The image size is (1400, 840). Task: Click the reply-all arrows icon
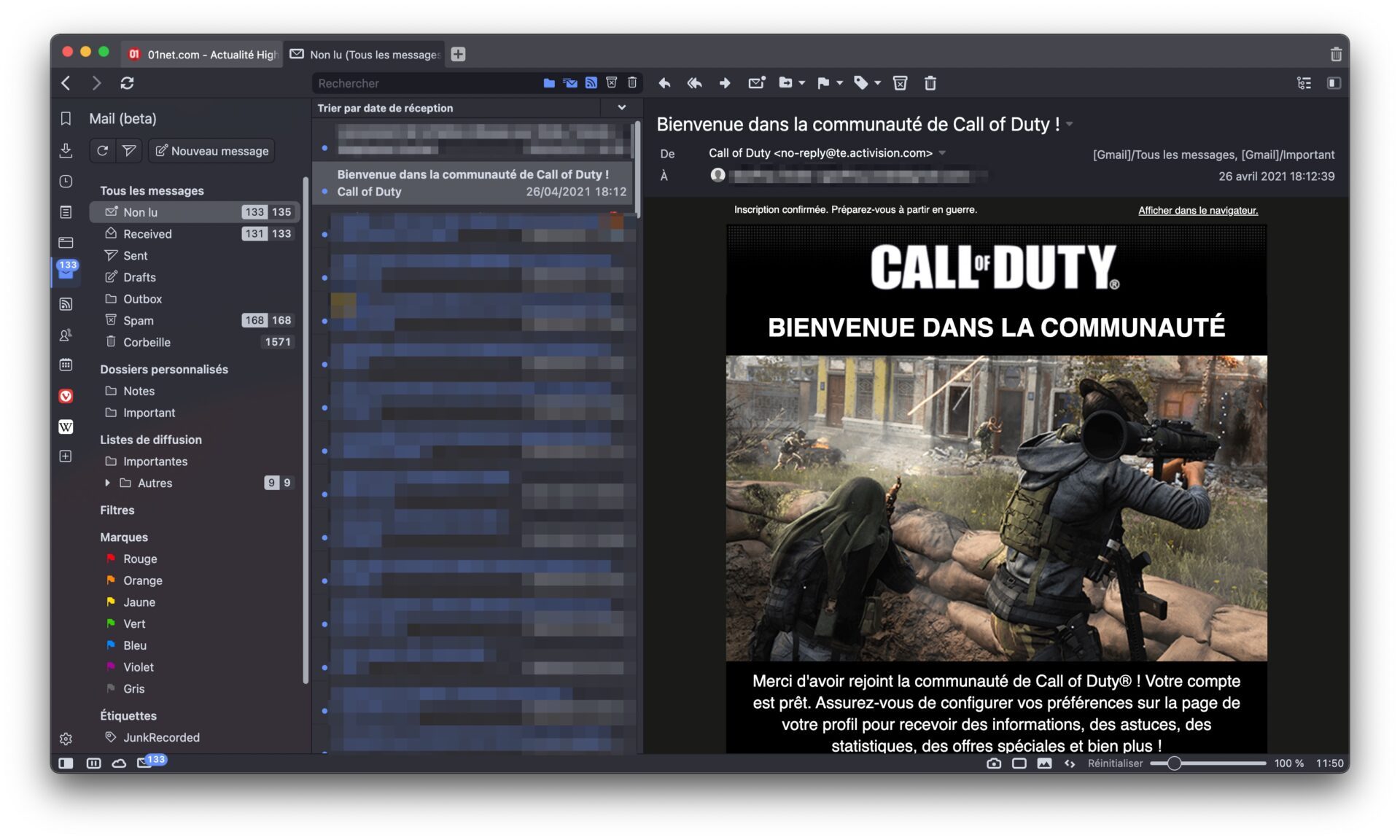(x=694, y=83)
